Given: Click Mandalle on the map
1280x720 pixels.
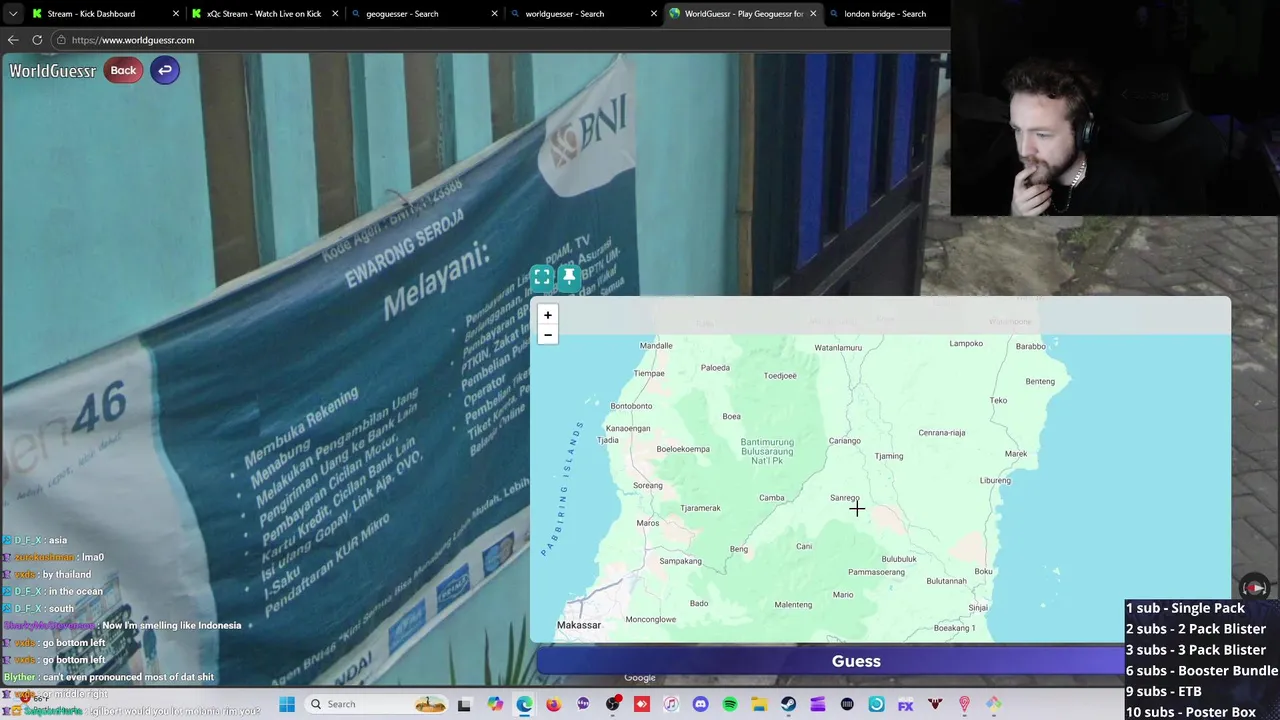Looking at the screenshot, I should 656,346.
